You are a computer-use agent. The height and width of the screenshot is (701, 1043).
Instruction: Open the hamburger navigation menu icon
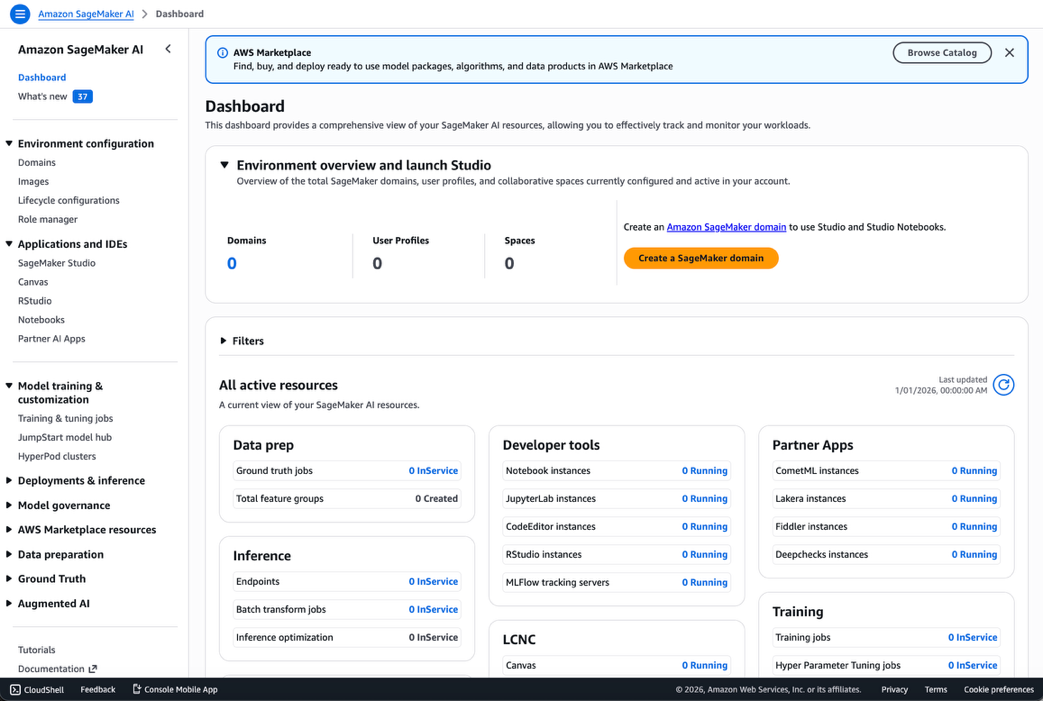click(20, 13)
